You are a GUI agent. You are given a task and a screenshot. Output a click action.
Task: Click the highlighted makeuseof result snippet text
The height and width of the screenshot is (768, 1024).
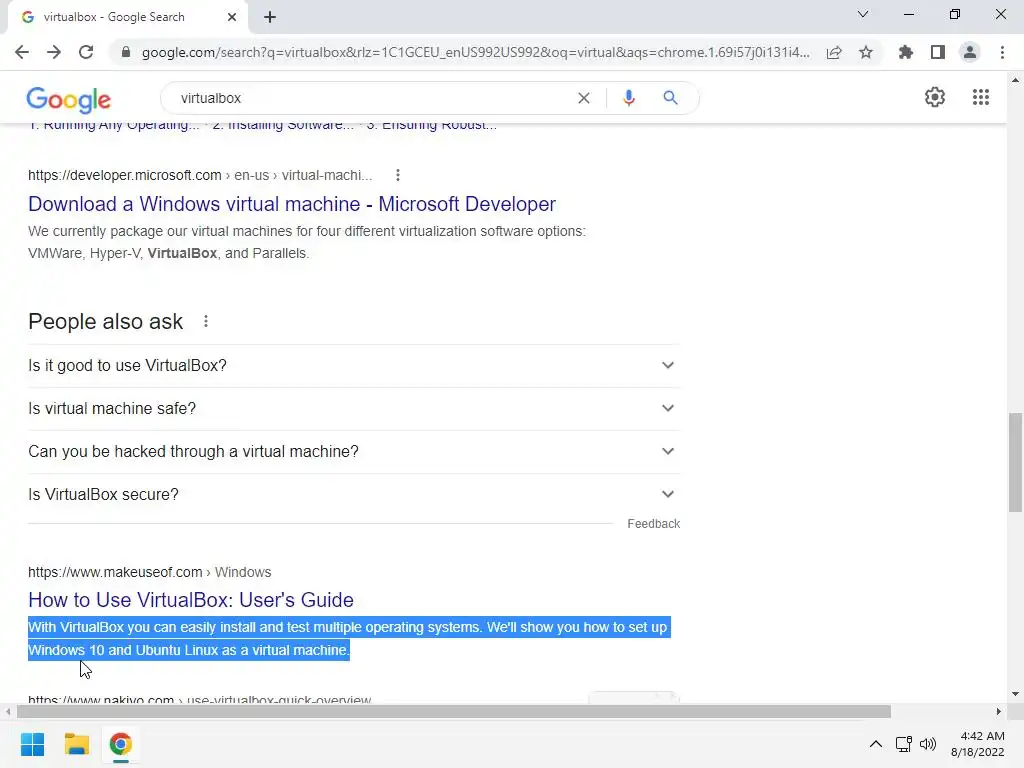(x=349, y=639)
